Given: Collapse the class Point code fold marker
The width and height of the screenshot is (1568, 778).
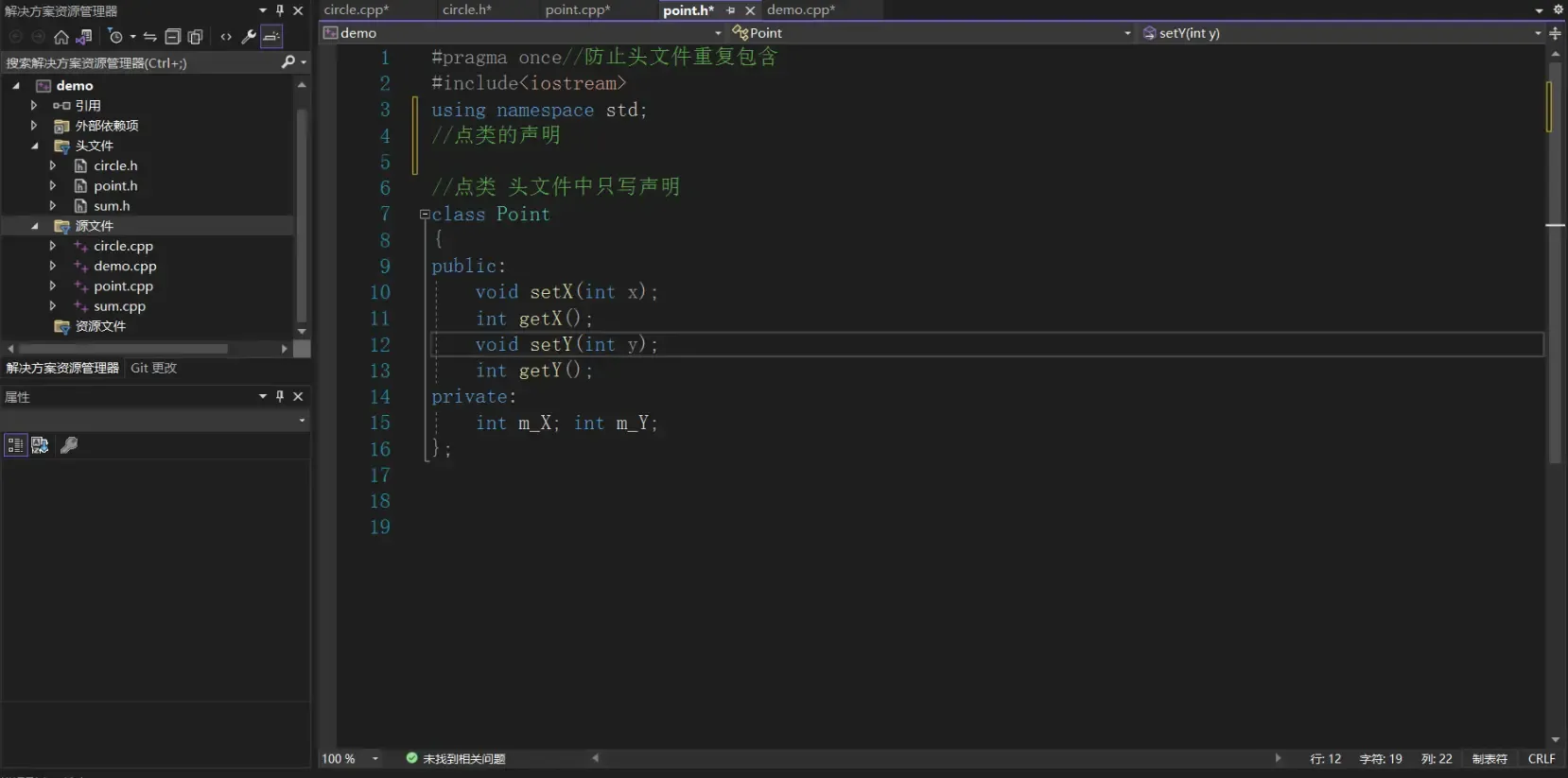Looking at the screenshot, I should 425,215.
